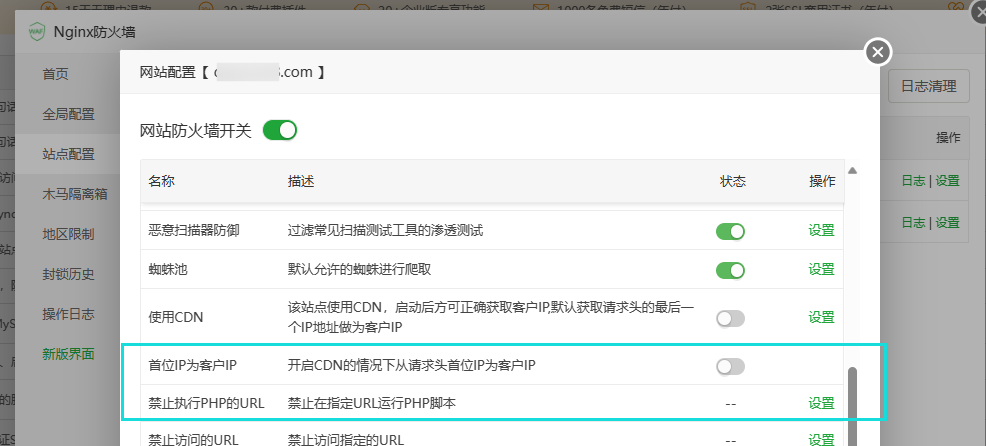Click the rule list scrollbar up arrow
Screen dimensions: 986x446
tap(853, 170)
